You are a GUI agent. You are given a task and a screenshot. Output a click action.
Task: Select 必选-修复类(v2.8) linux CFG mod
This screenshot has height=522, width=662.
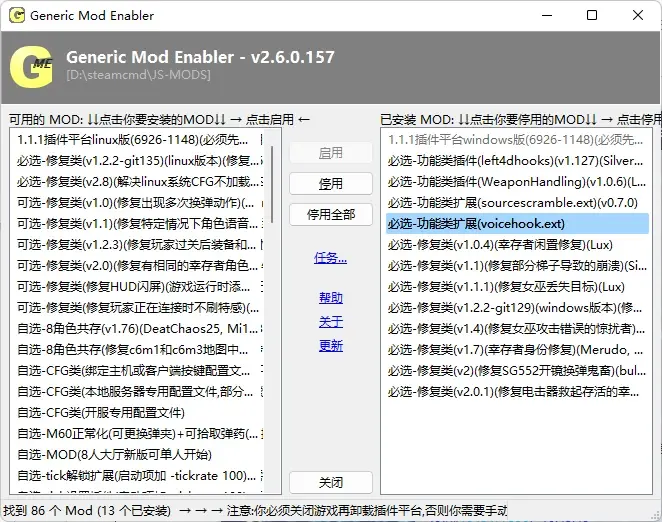coord(137,182)
